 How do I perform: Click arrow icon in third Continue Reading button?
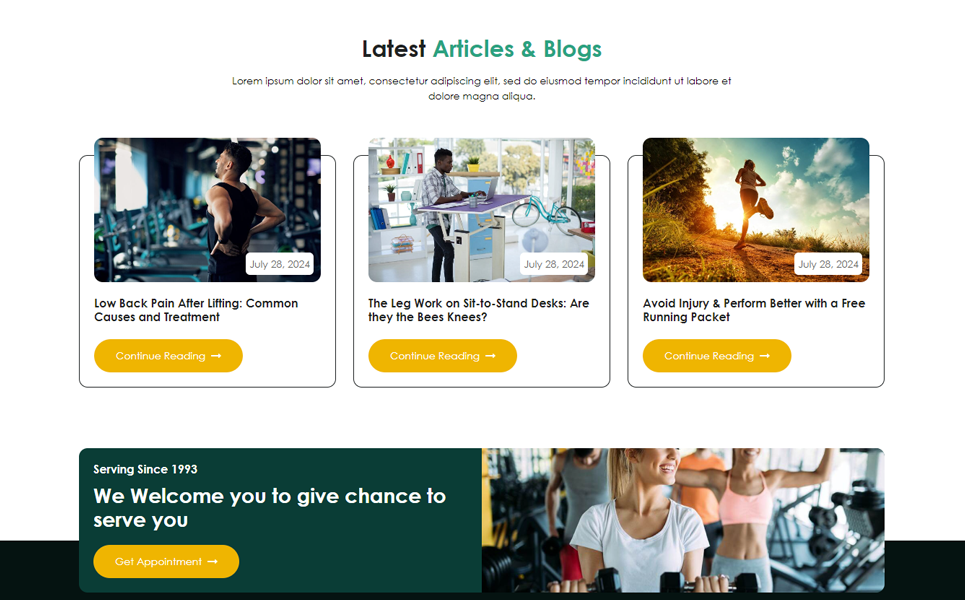pyautogui.click(x=764, y=356)
